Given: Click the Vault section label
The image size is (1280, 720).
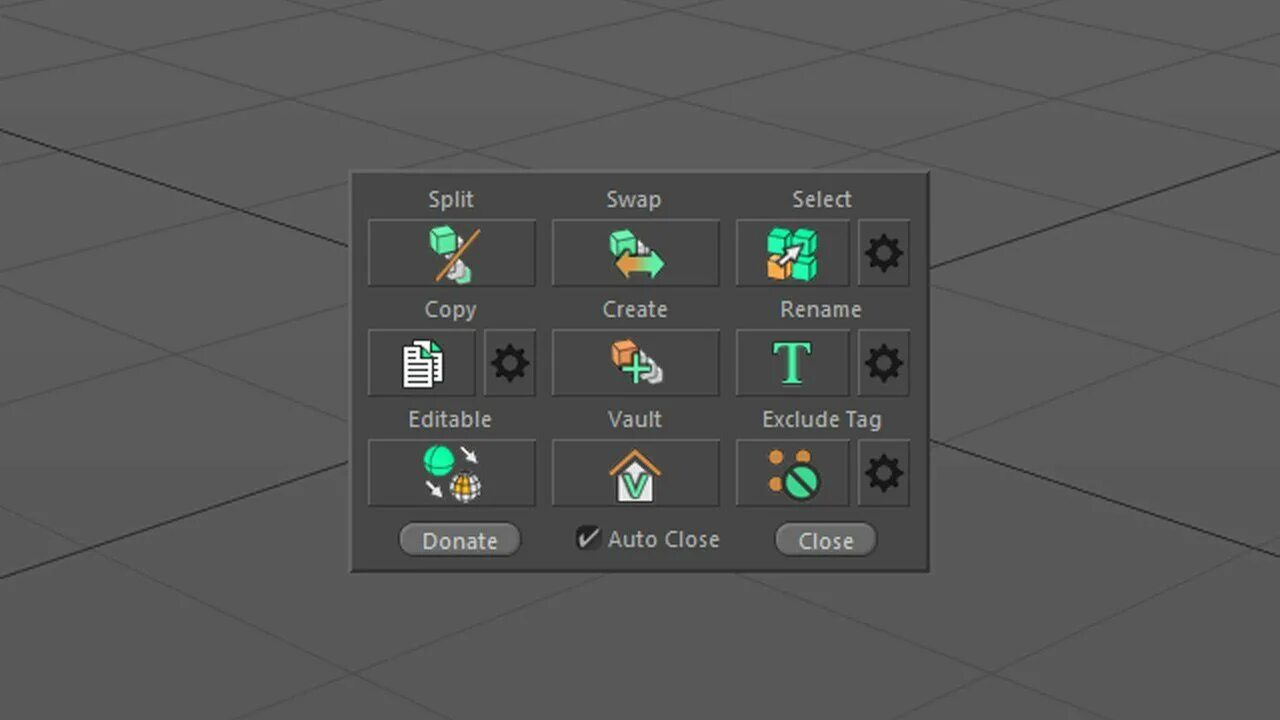Looking at the screenshot, I should (x=634, y=419).
